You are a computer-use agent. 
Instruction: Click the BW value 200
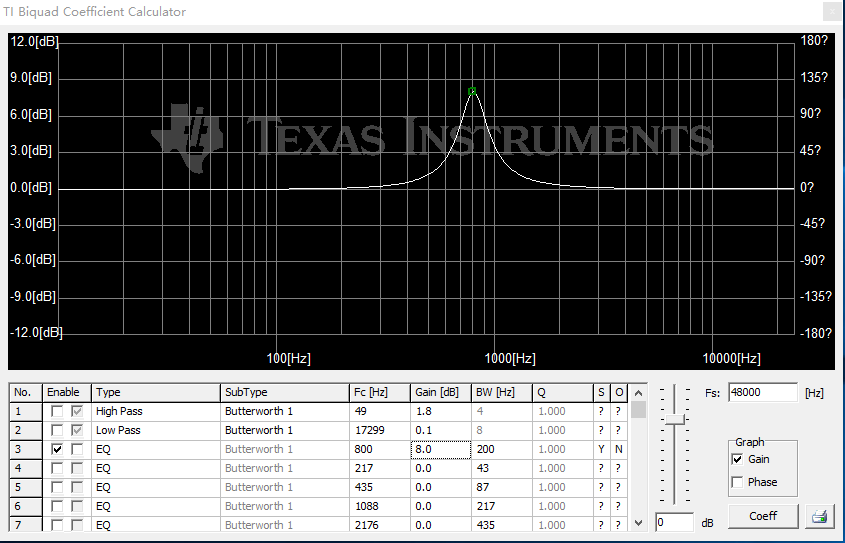pyautogui.click(x=502, y=449)
